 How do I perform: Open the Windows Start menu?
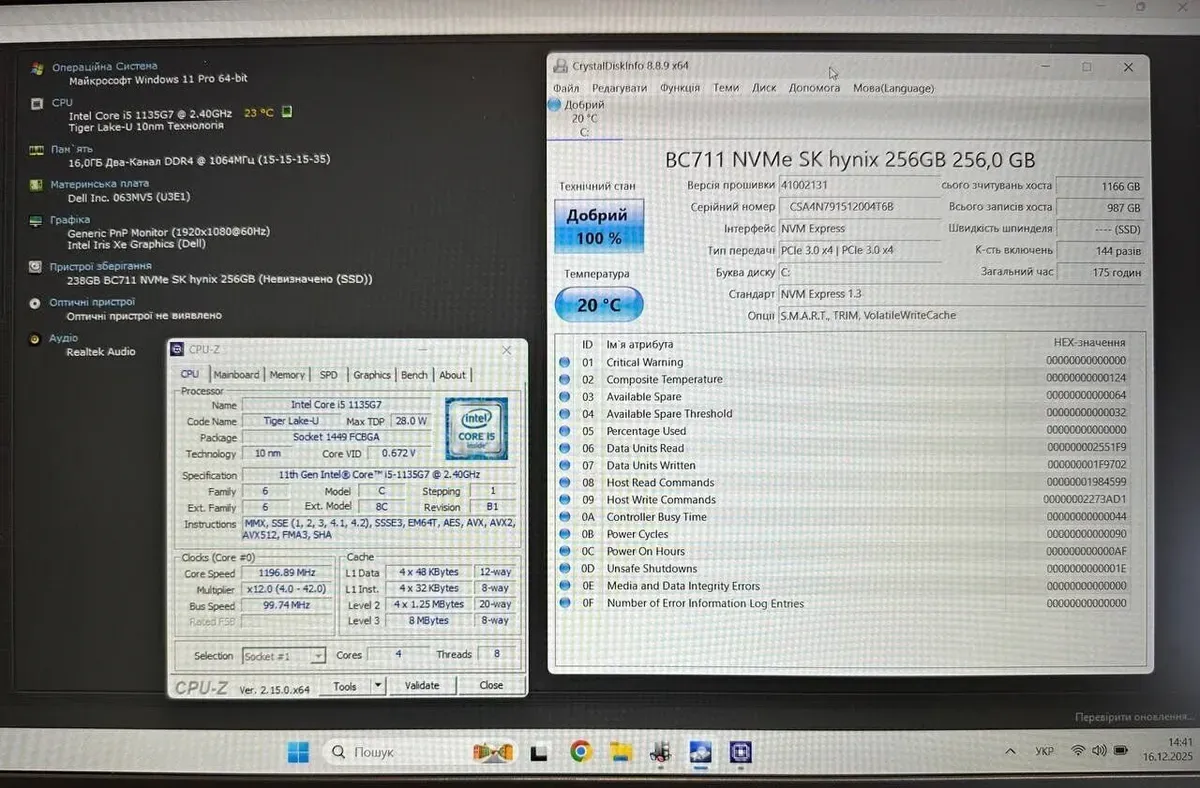pos(298,752)
